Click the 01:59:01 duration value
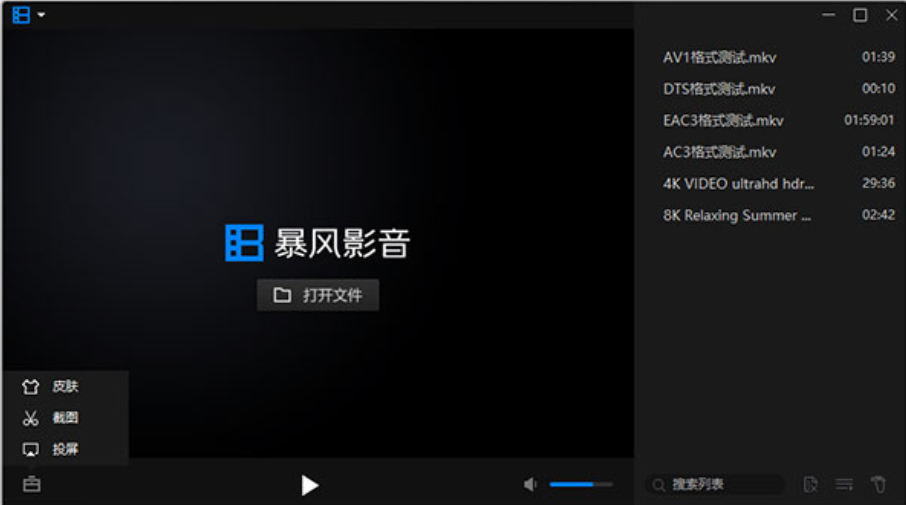The image size is (906, 505). (x=869, y=120)
